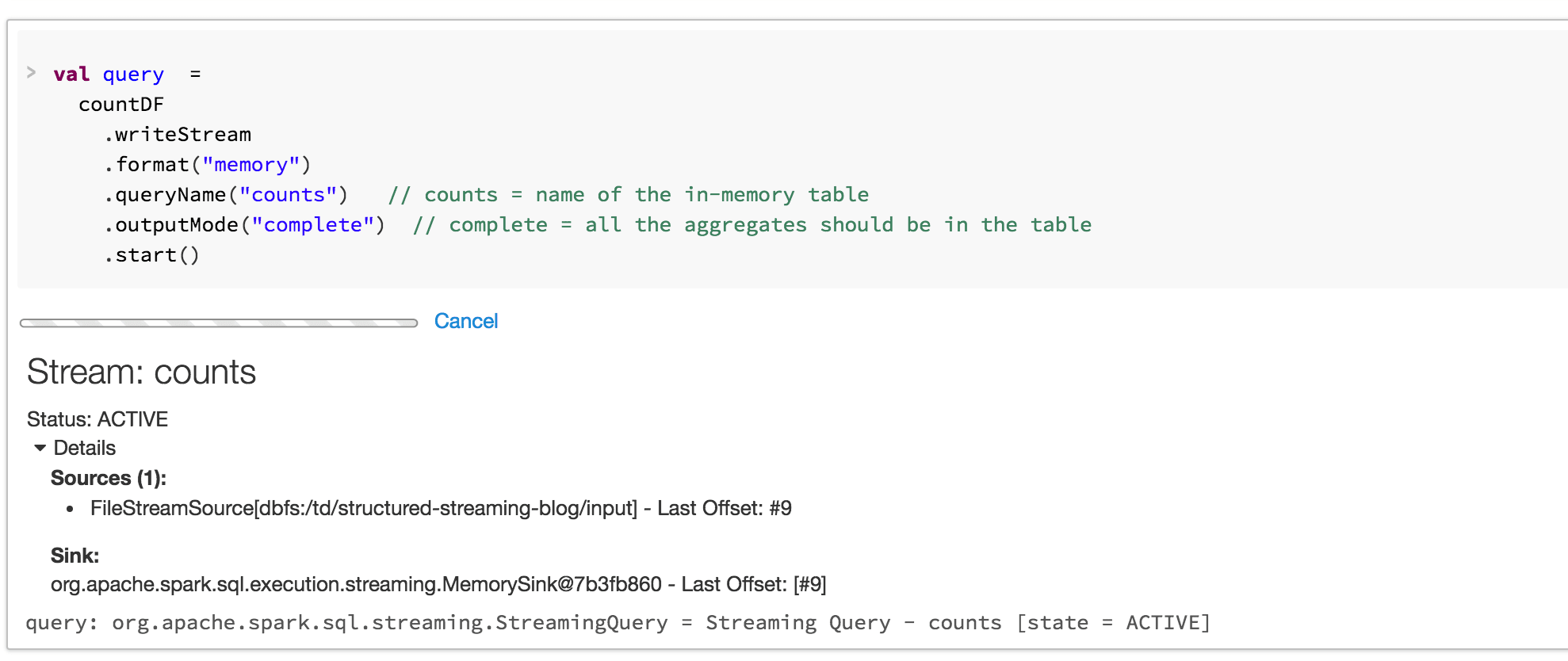Click the "complete" string in the outputMode call
Screen dimensions: 1568x661
312,225
